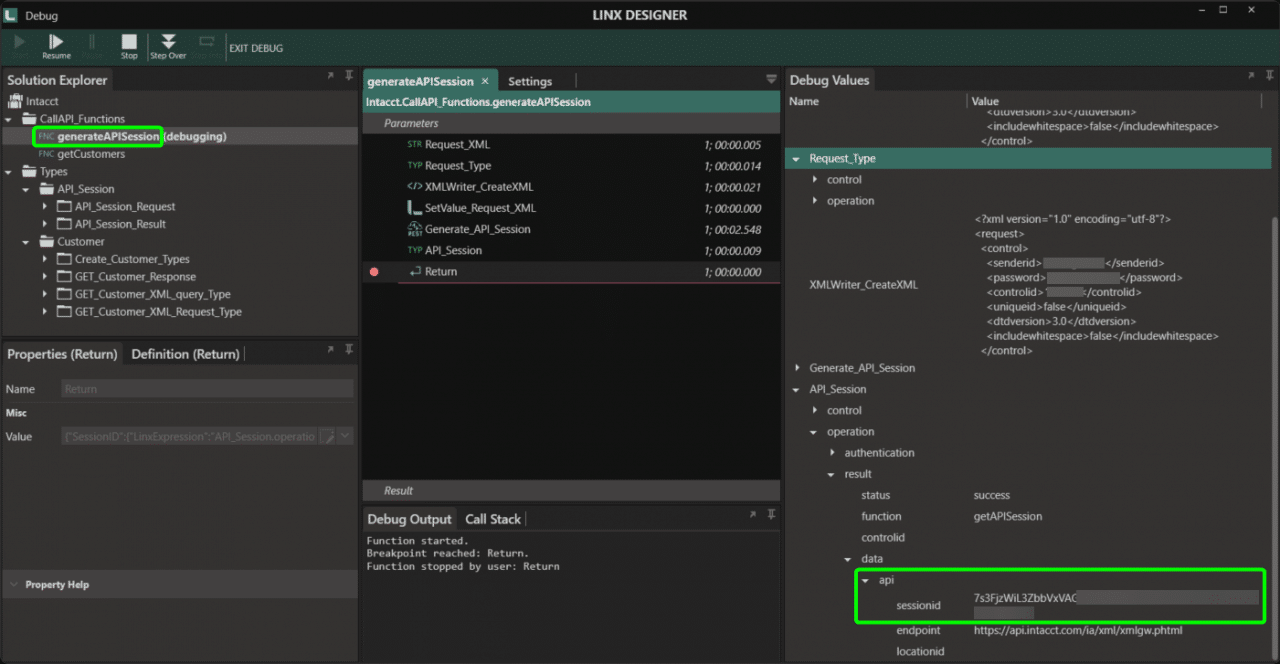Expand the Generate_API_Session debug value
Screen dimensions: 1280x664
click(797, 368)
